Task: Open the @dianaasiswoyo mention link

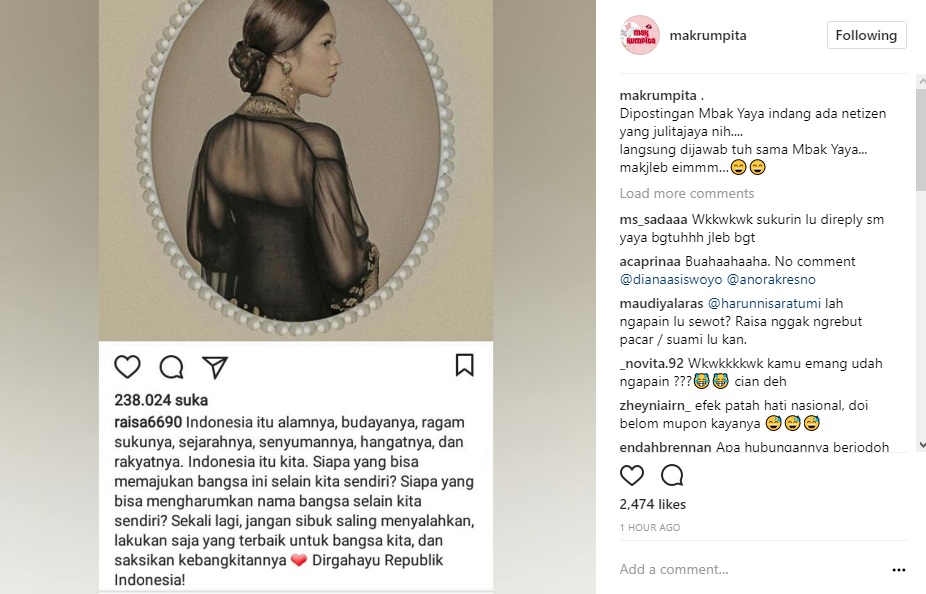Action: coord(671,279)
